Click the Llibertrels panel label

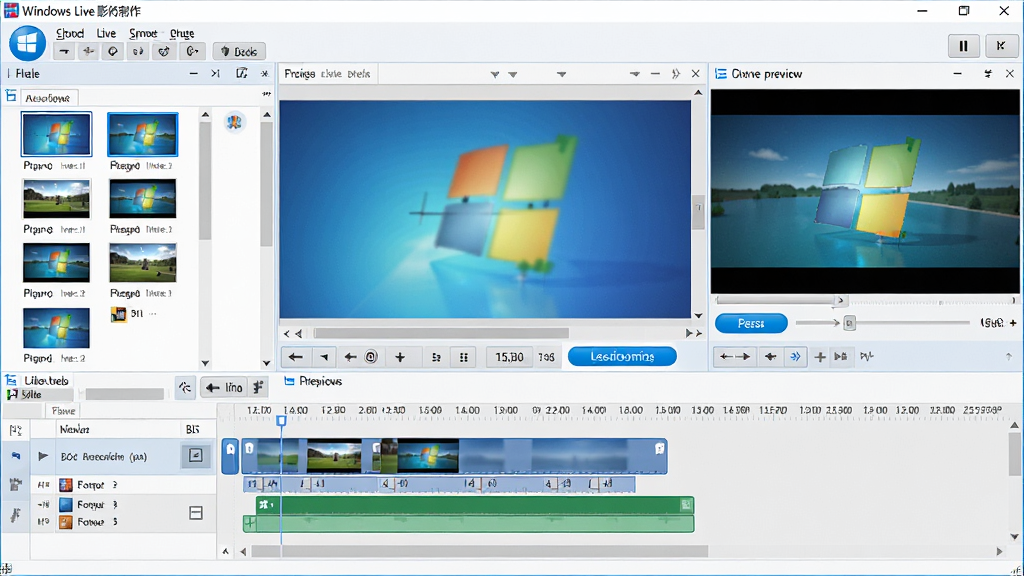(x=46, y=381)
